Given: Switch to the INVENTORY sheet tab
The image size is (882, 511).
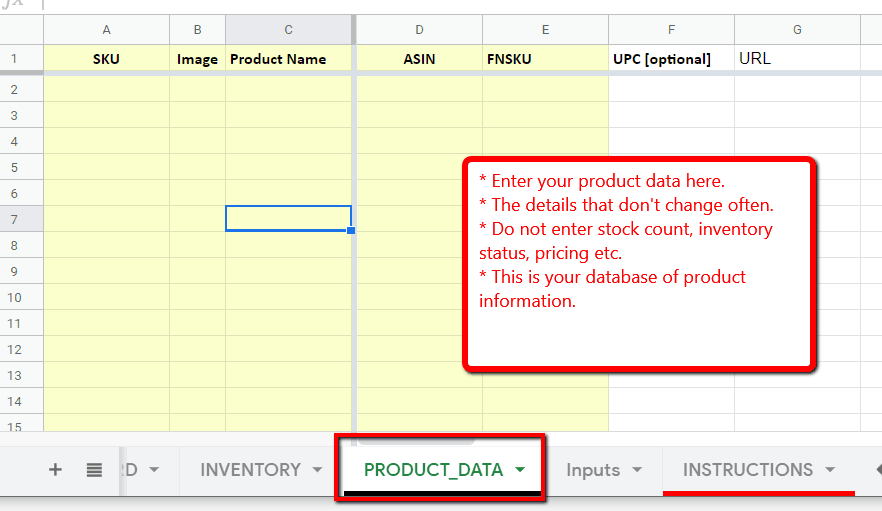Looking at the screenshot, I should (250, 469).
